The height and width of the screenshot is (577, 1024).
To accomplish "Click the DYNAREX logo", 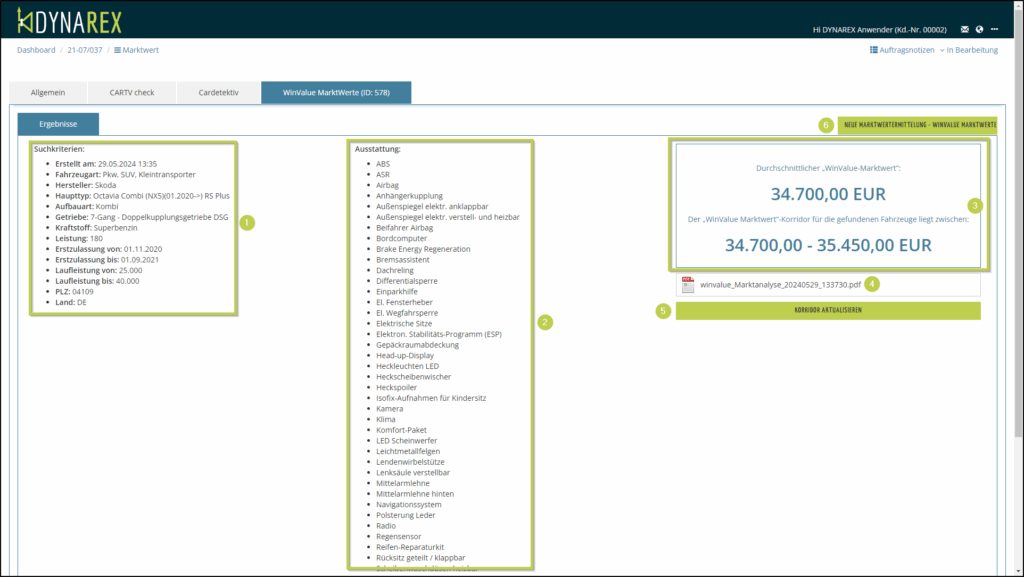I will pos(70,19).
